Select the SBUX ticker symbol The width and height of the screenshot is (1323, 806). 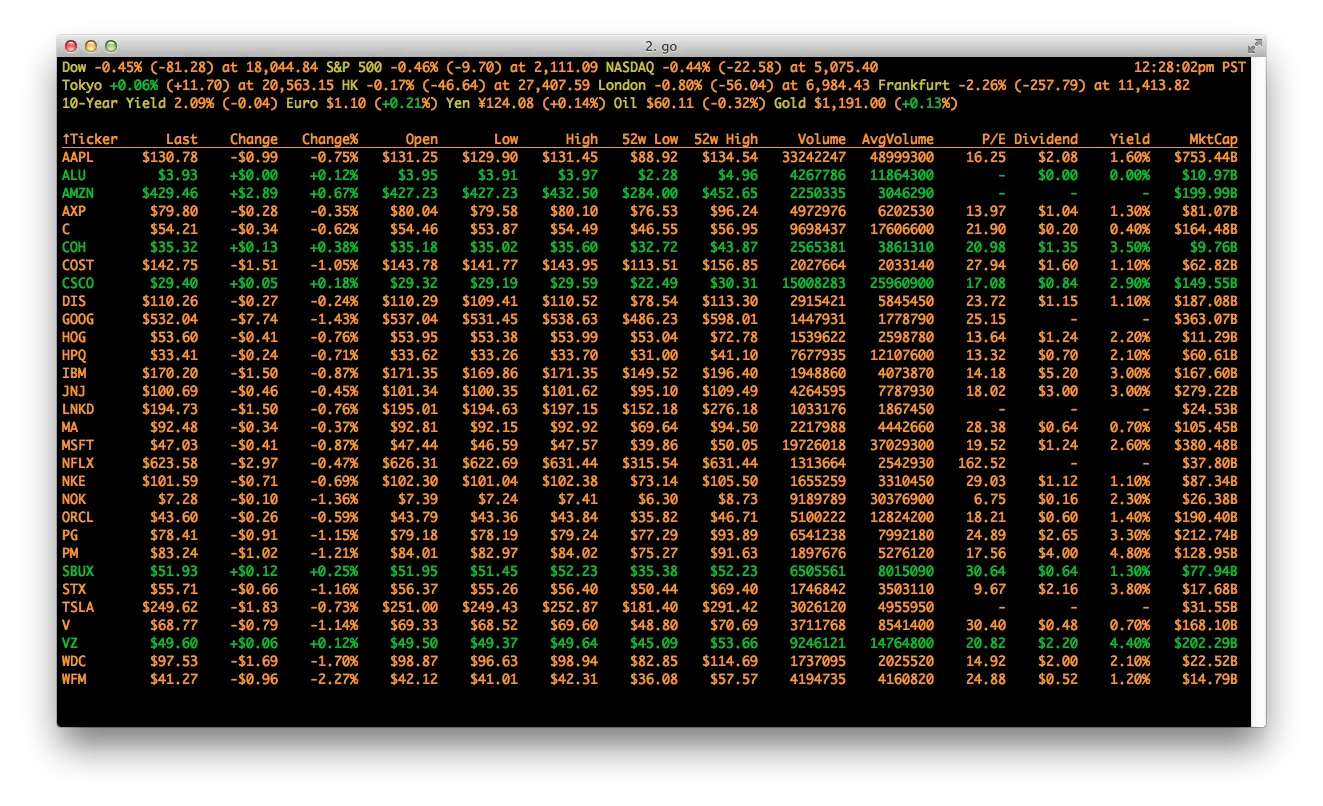click(x=78, y=571)
